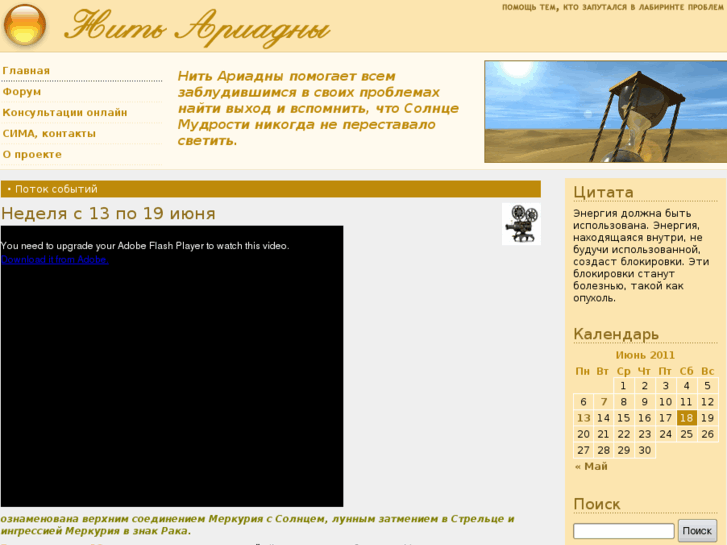Click calendar day 1
This screenshot has height=545, width=727.
(624, 385)
